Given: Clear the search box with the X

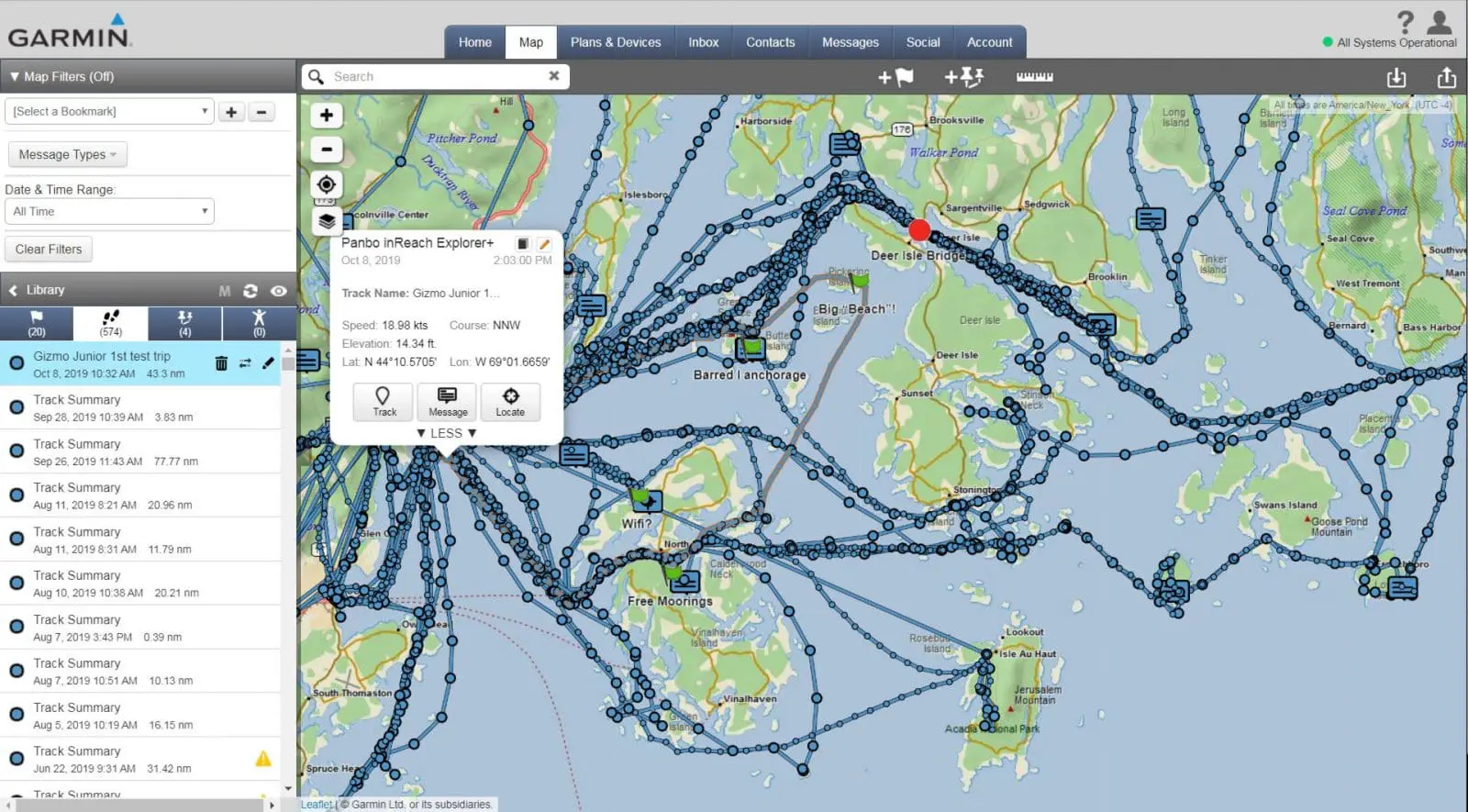Looking at the screenshot, I should [554, 76].
